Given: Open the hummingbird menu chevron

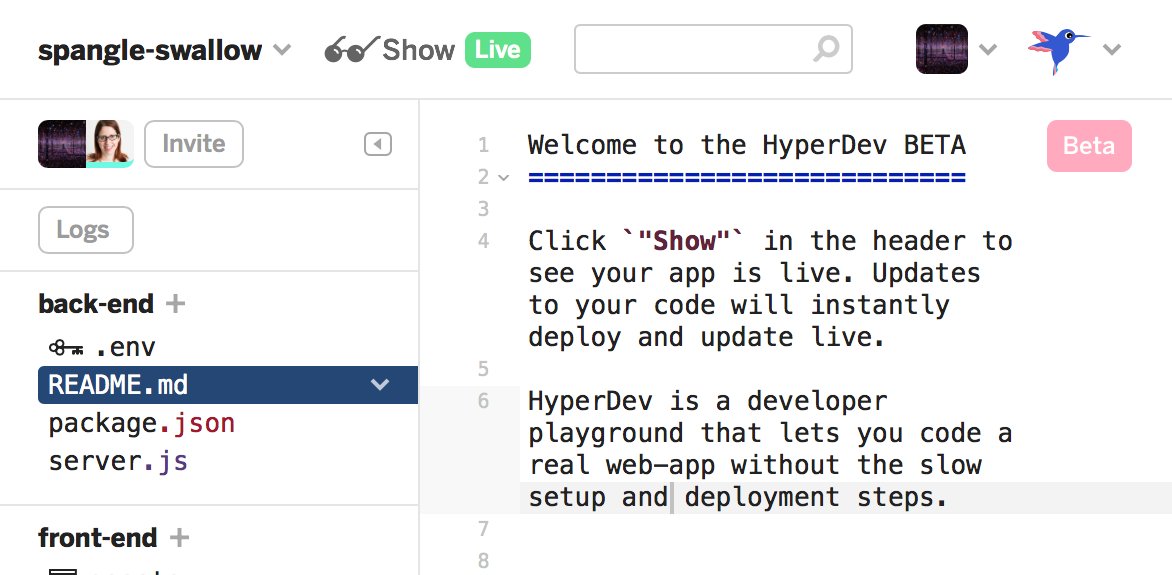Looking at the screenshot, I should pyautogui.click(x=1111, y=50).
